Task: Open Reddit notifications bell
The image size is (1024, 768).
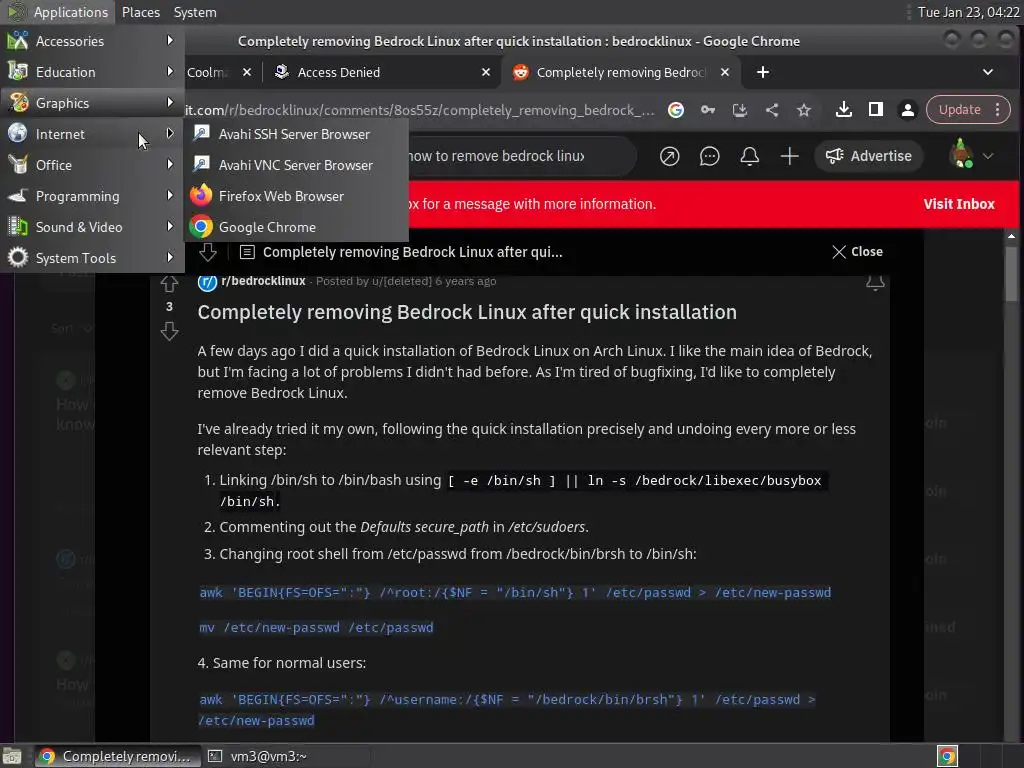Action: 749,156
